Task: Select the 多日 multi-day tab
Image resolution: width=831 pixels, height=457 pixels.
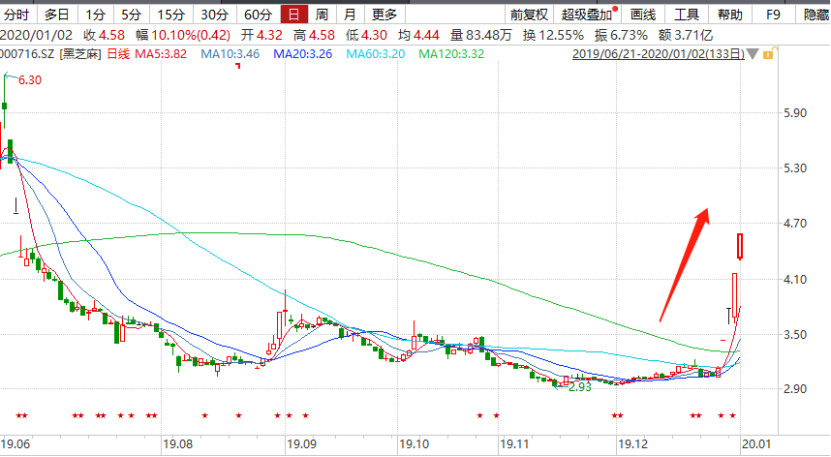Action: point(57,14)
